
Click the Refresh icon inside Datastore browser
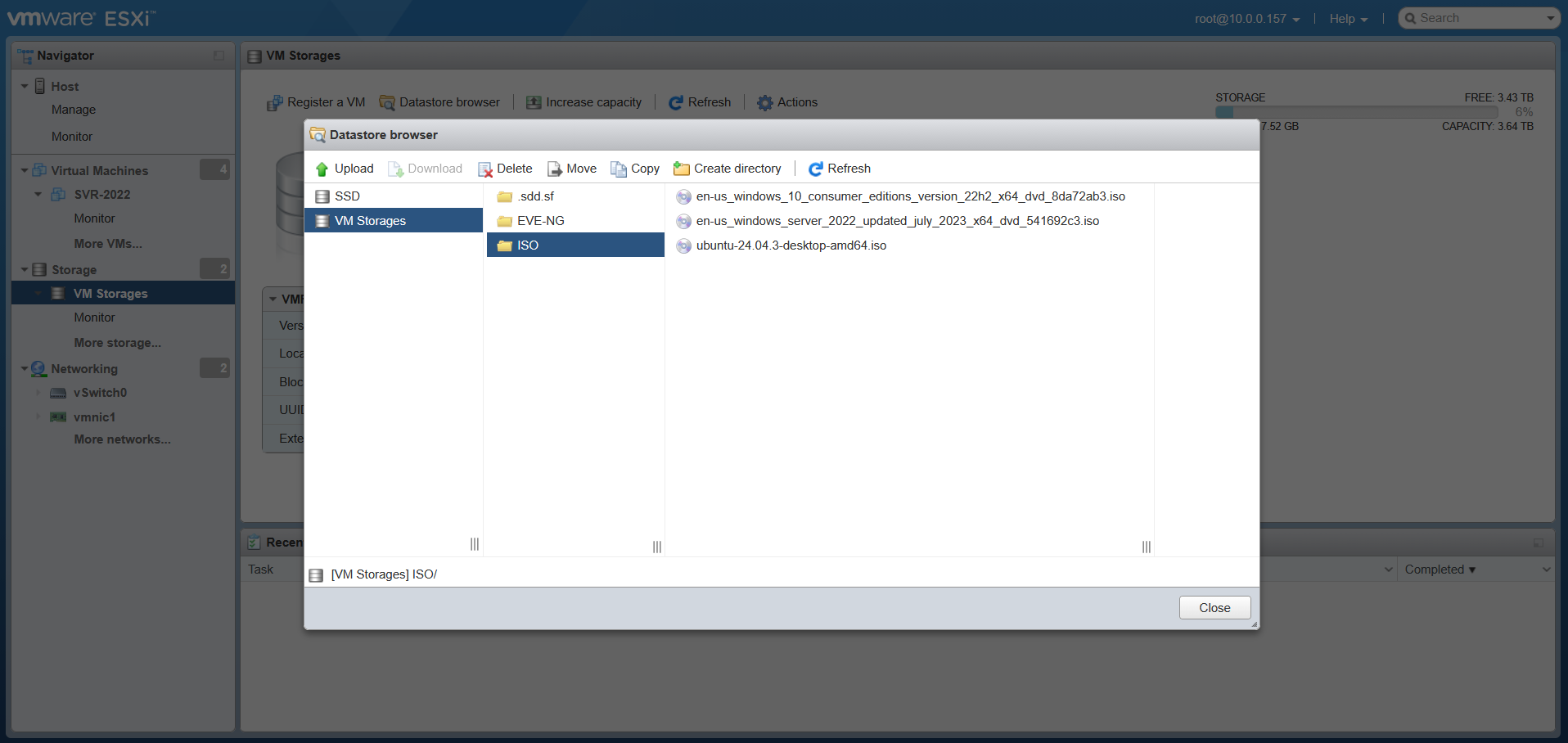coord(816,169)
